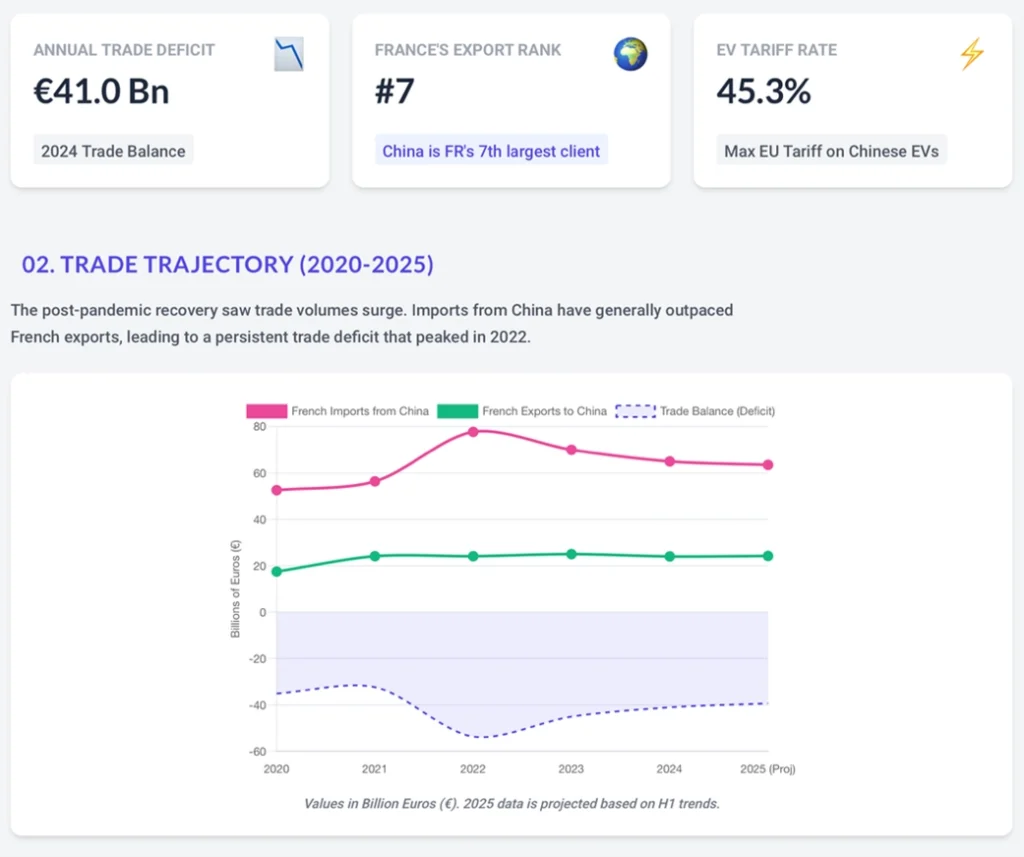Click the dashed purple trade balance legend swatch
The width and height of the screenshot is (1024, 857).
click(635, 411)
